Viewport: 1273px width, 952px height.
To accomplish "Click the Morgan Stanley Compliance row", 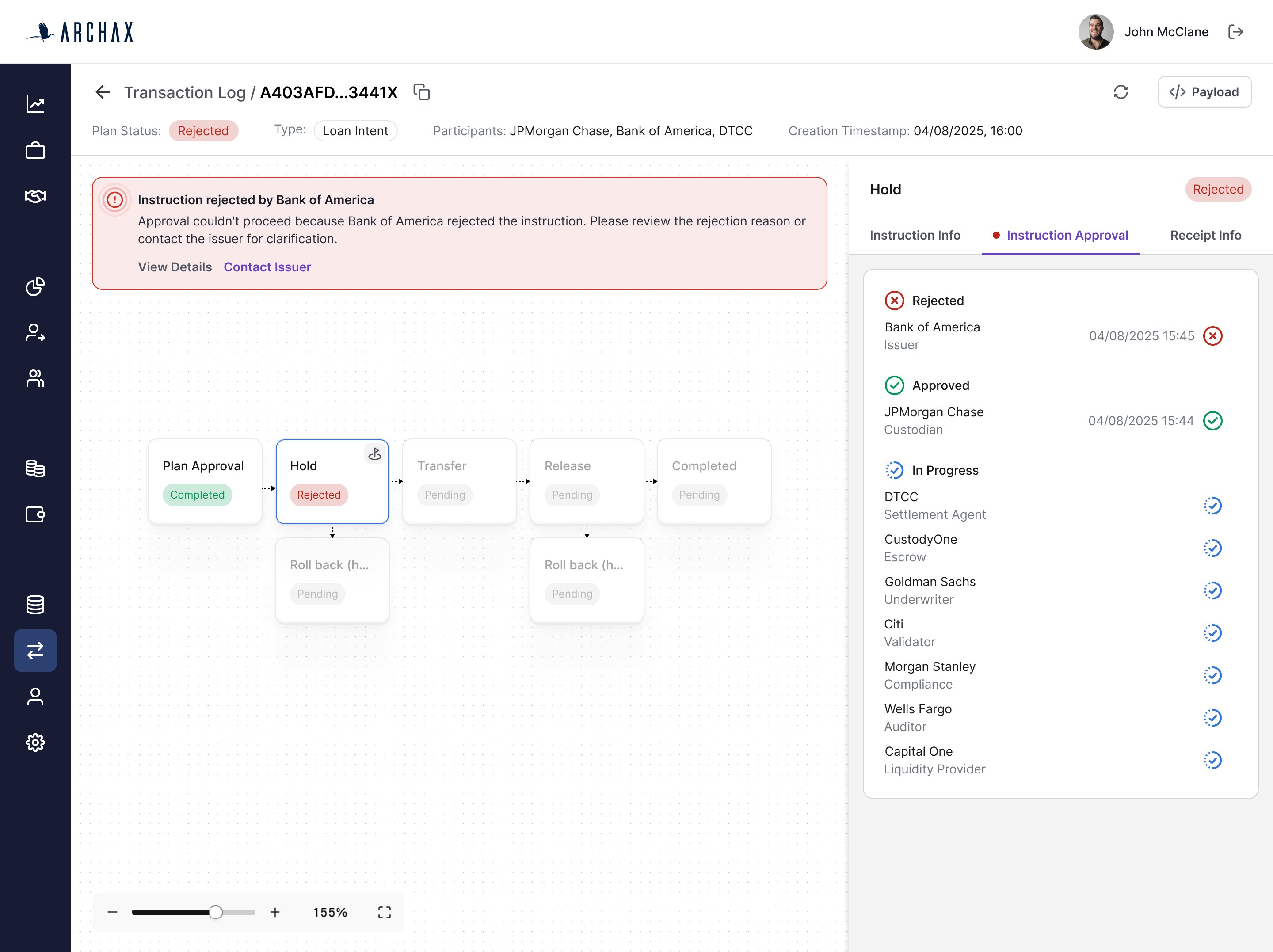I will point(1052,675).
